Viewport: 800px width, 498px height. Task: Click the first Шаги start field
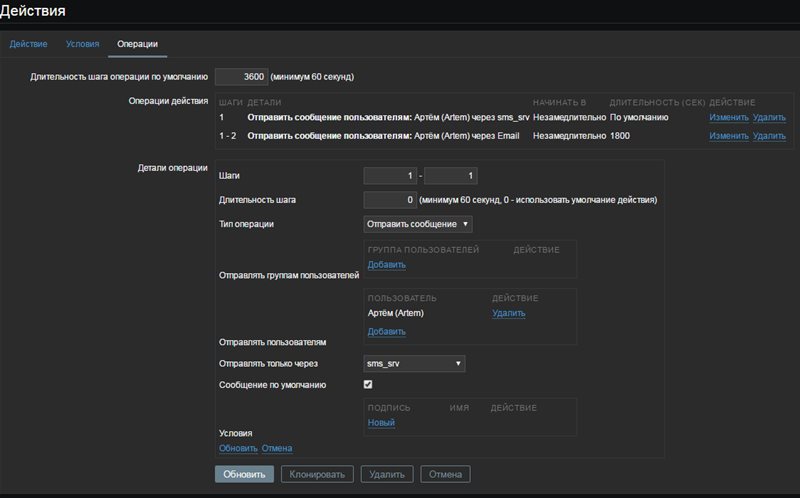(390, 176)
